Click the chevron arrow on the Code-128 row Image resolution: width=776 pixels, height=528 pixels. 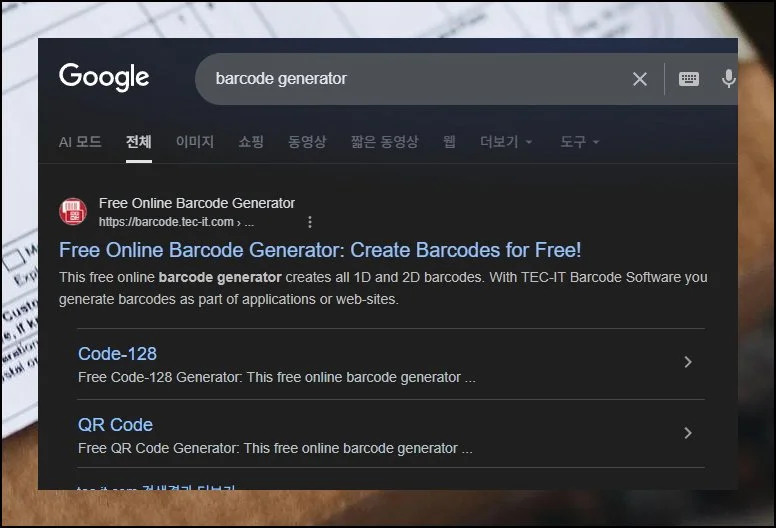687,362
